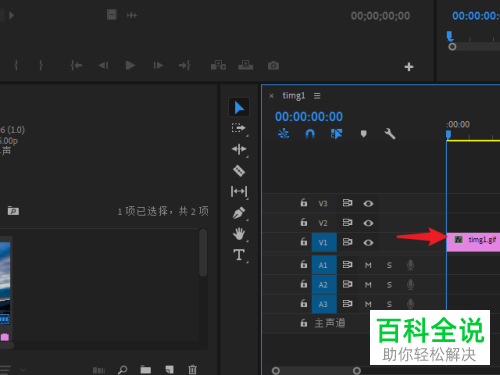
Task: Toggle A2 track targeting
Action: [x=324, y=285]
